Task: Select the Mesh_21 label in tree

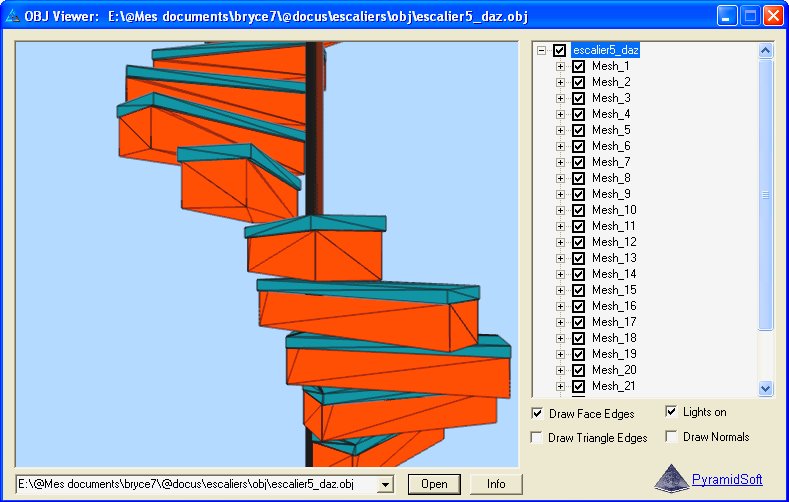Action: click(613, 386)
